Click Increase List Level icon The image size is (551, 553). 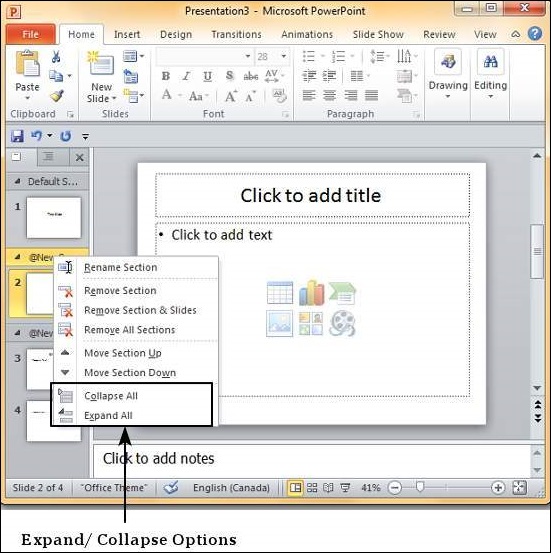point(330,76)
